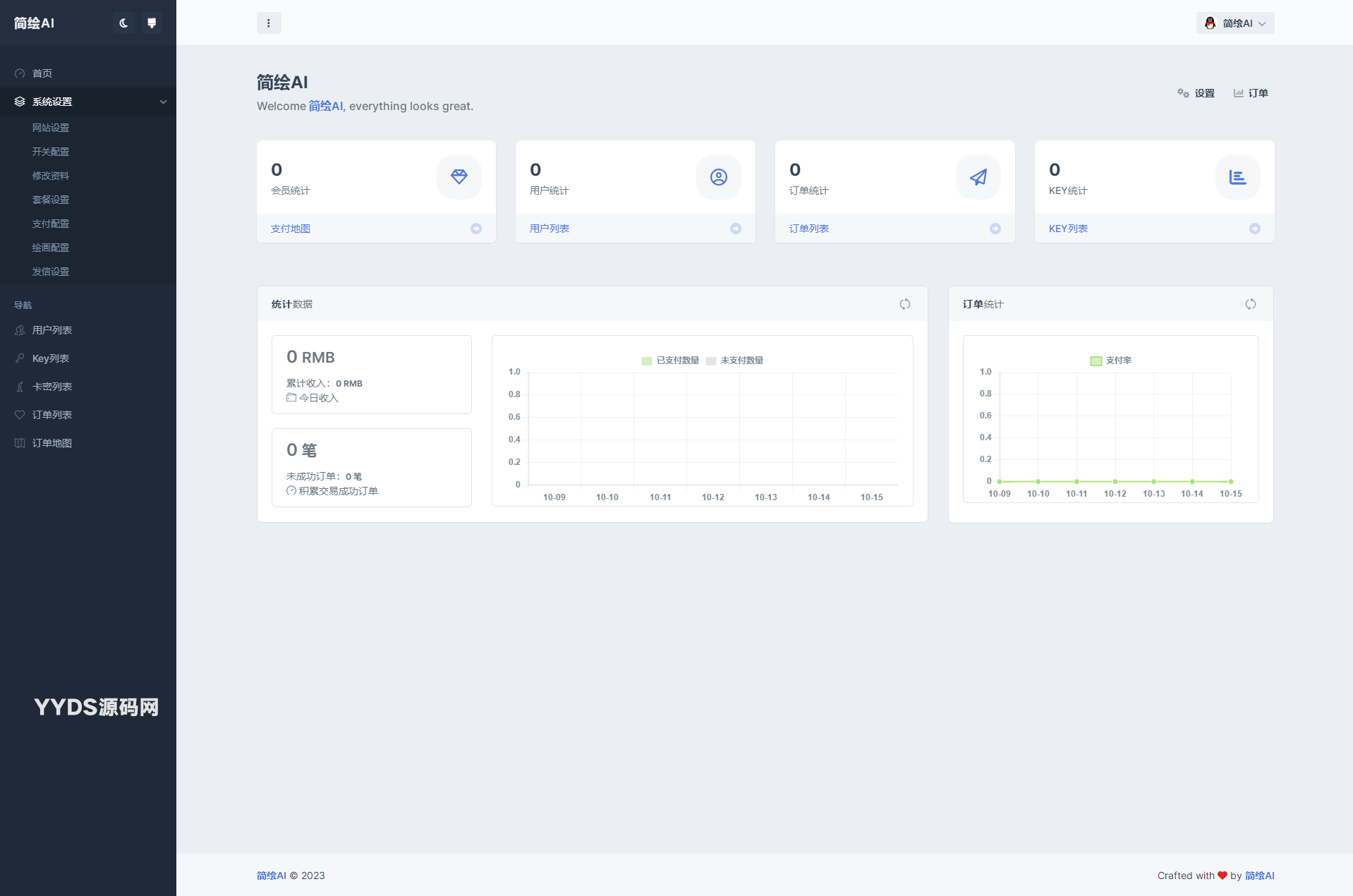Screen dimensions: 1353x896
Task: Click the user circle icon on 用户统计 card
Action: coord(718,177)
